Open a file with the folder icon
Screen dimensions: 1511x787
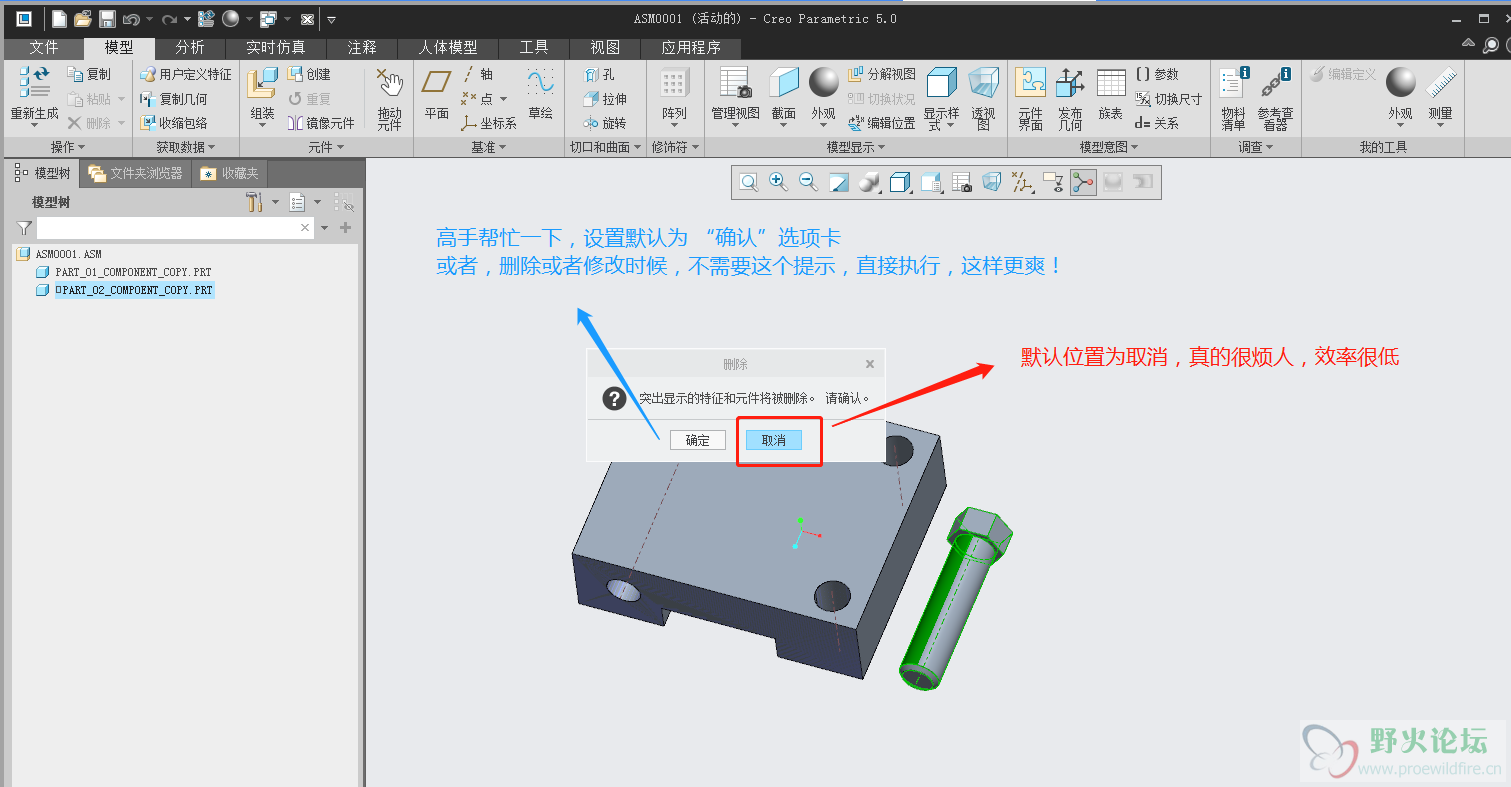83,18
